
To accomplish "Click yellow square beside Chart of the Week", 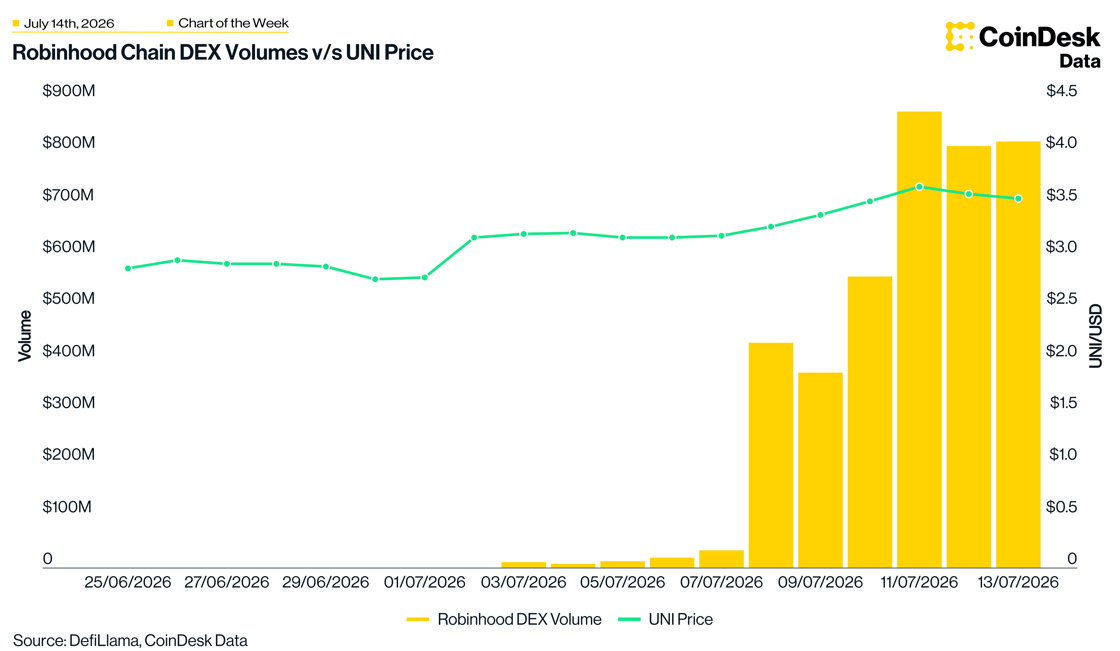I will click(170, 24).
